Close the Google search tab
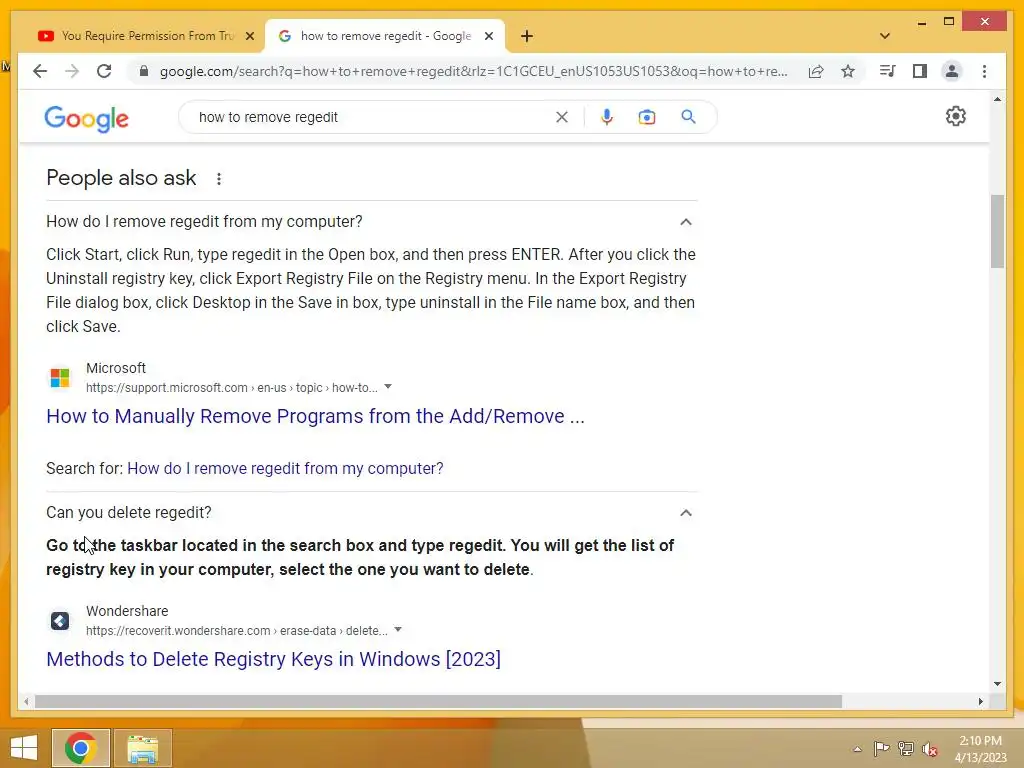The width and height of the screenshot is (1024, 768). (488, 36)
